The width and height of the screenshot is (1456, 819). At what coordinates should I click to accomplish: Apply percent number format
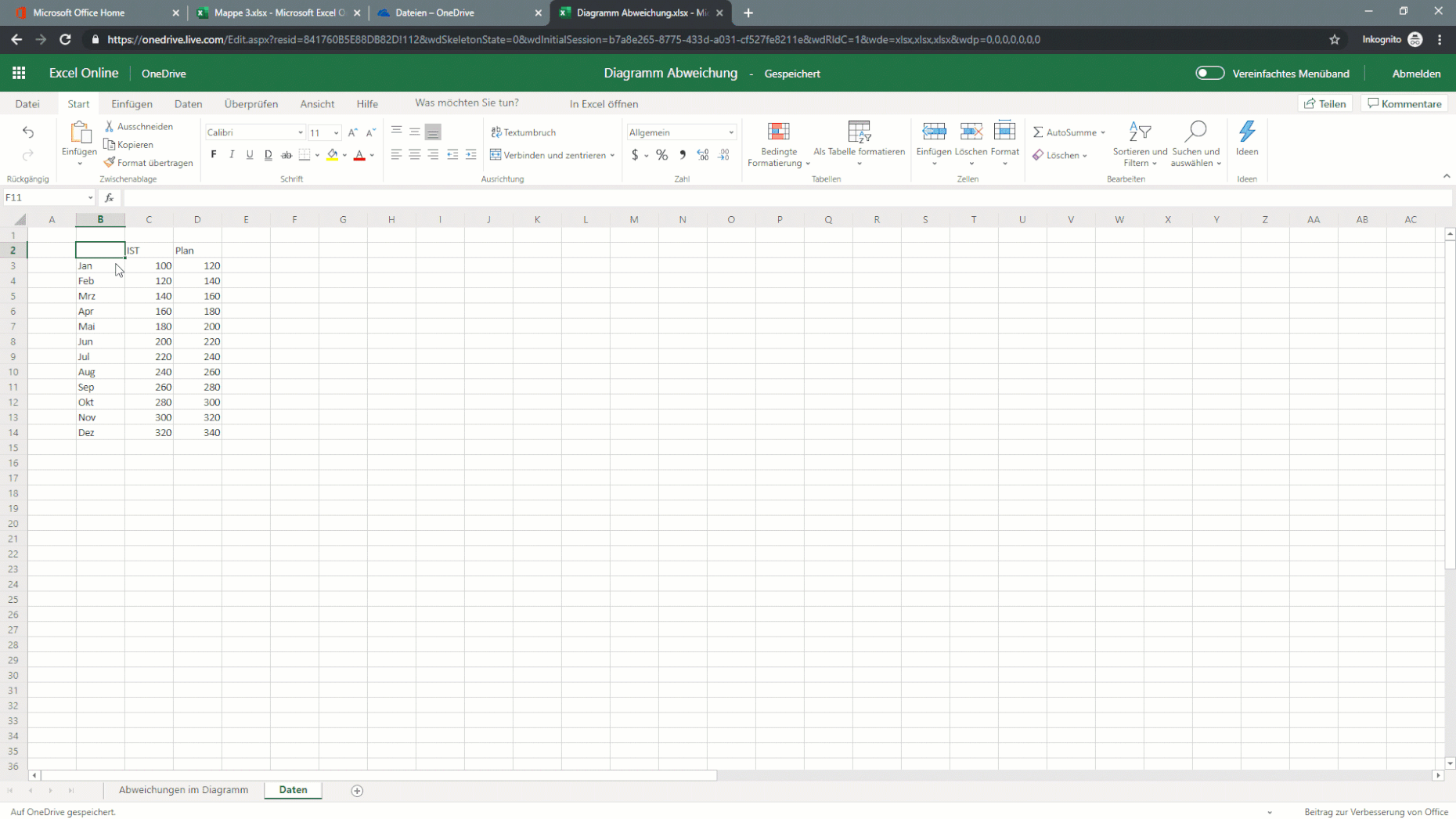tap(661, 155)
